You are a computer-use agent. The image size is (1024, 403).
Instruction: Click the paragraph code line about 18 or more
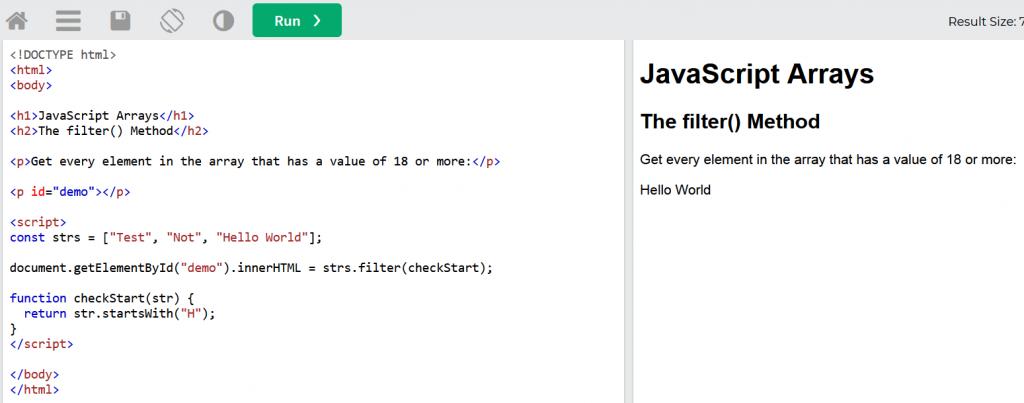[255, 161]
